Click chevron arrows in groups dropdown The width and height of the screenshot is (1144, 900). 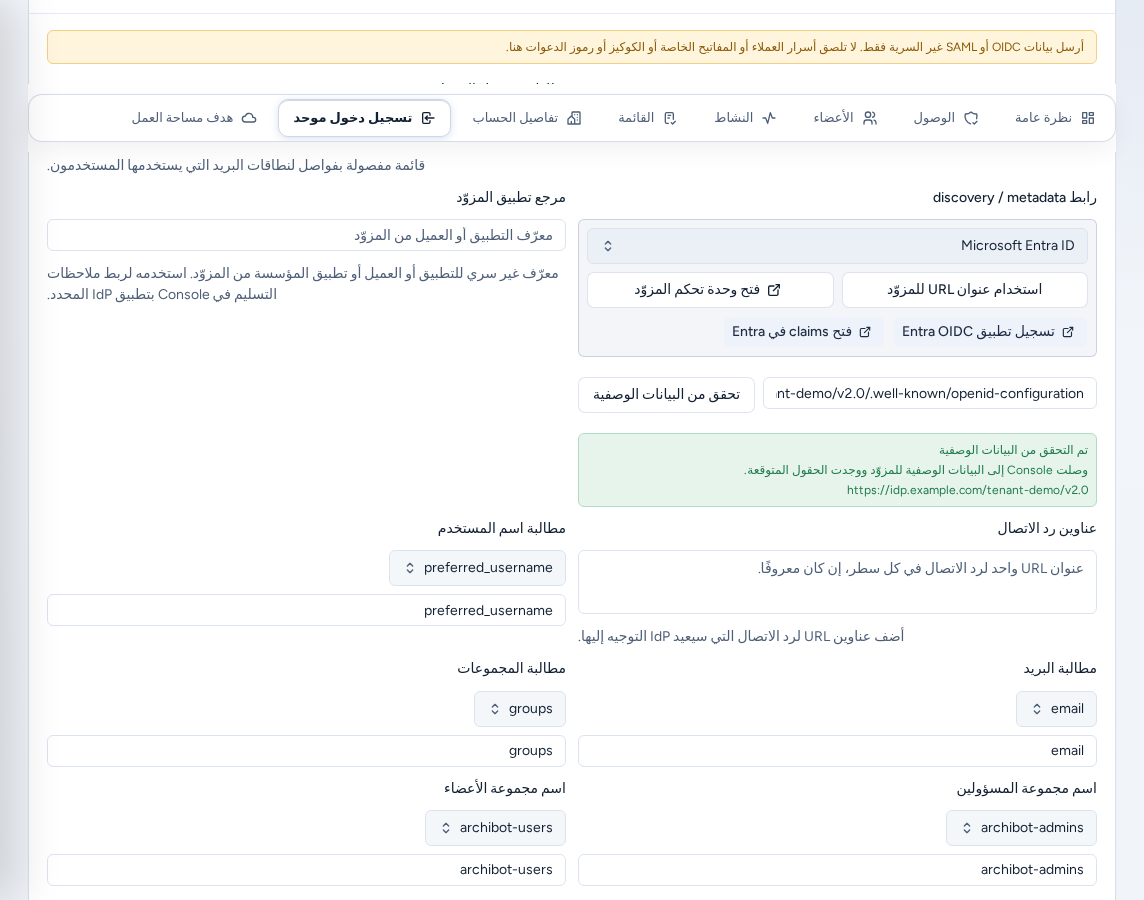pos(495,709)
